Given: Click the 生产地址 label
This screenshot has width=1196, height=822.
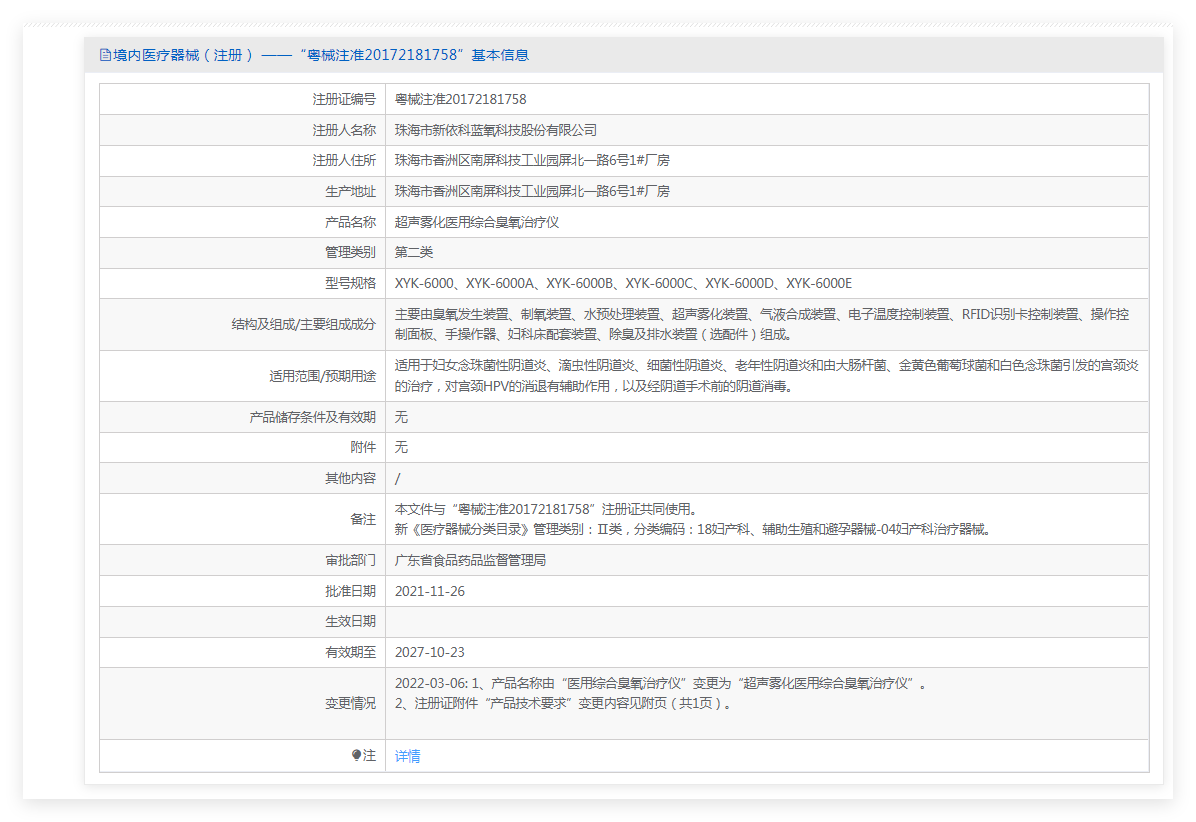Looking at the screenshot, I should pyautogui.click(x=350, y=191).
